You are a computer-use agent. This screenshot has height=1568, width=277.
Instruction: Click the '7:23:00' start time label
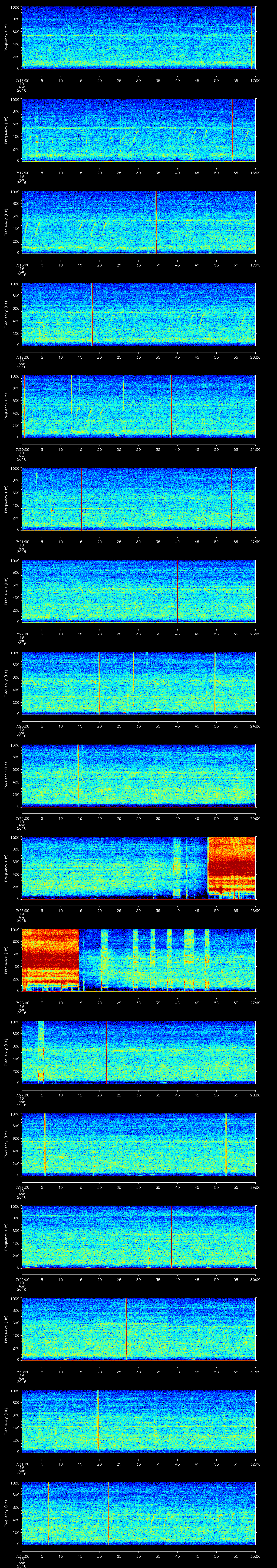22,726
